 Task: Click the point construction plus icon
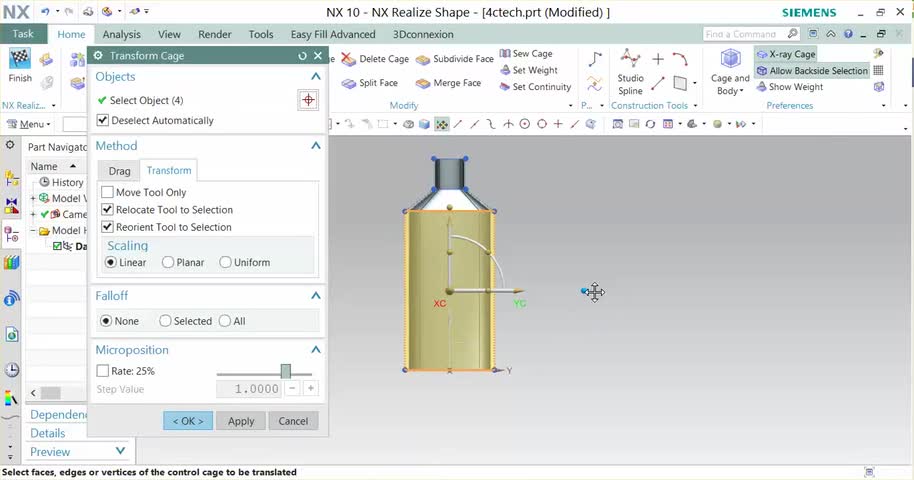658,59
